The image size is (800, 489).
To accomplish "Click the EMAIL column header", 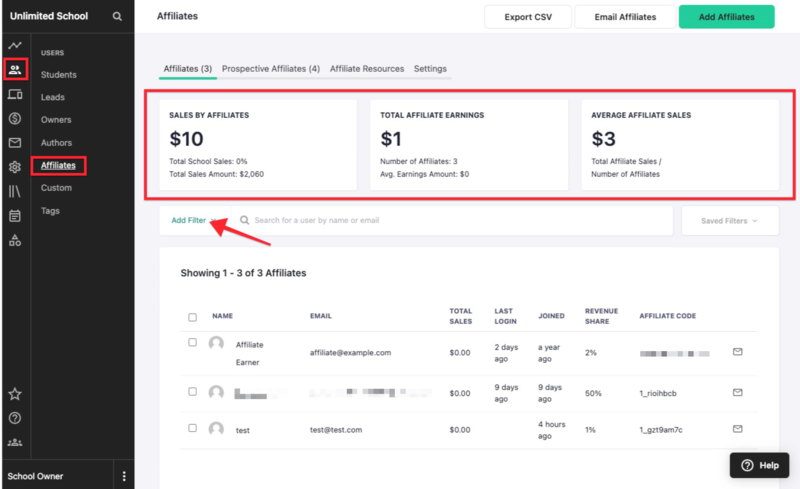I will pos(321,316).
